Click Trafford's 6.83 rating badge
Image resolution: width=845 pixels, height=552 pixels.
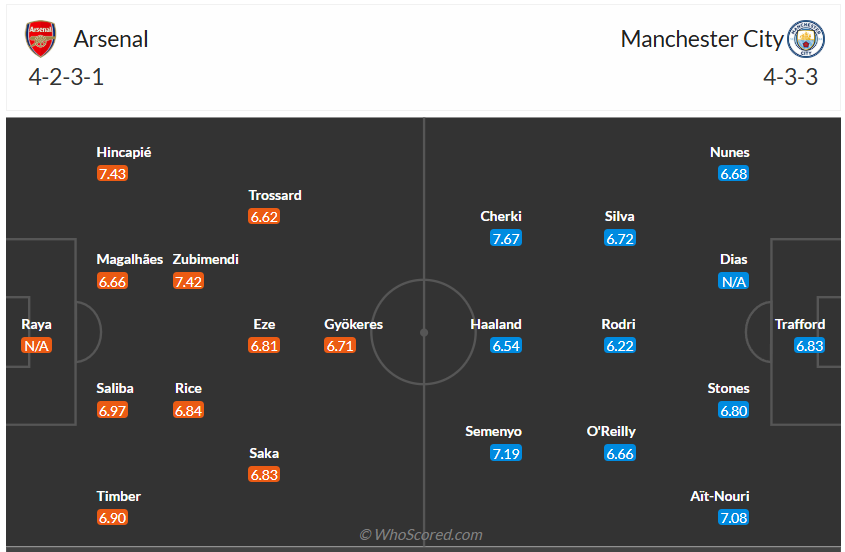tap(810, 346)
